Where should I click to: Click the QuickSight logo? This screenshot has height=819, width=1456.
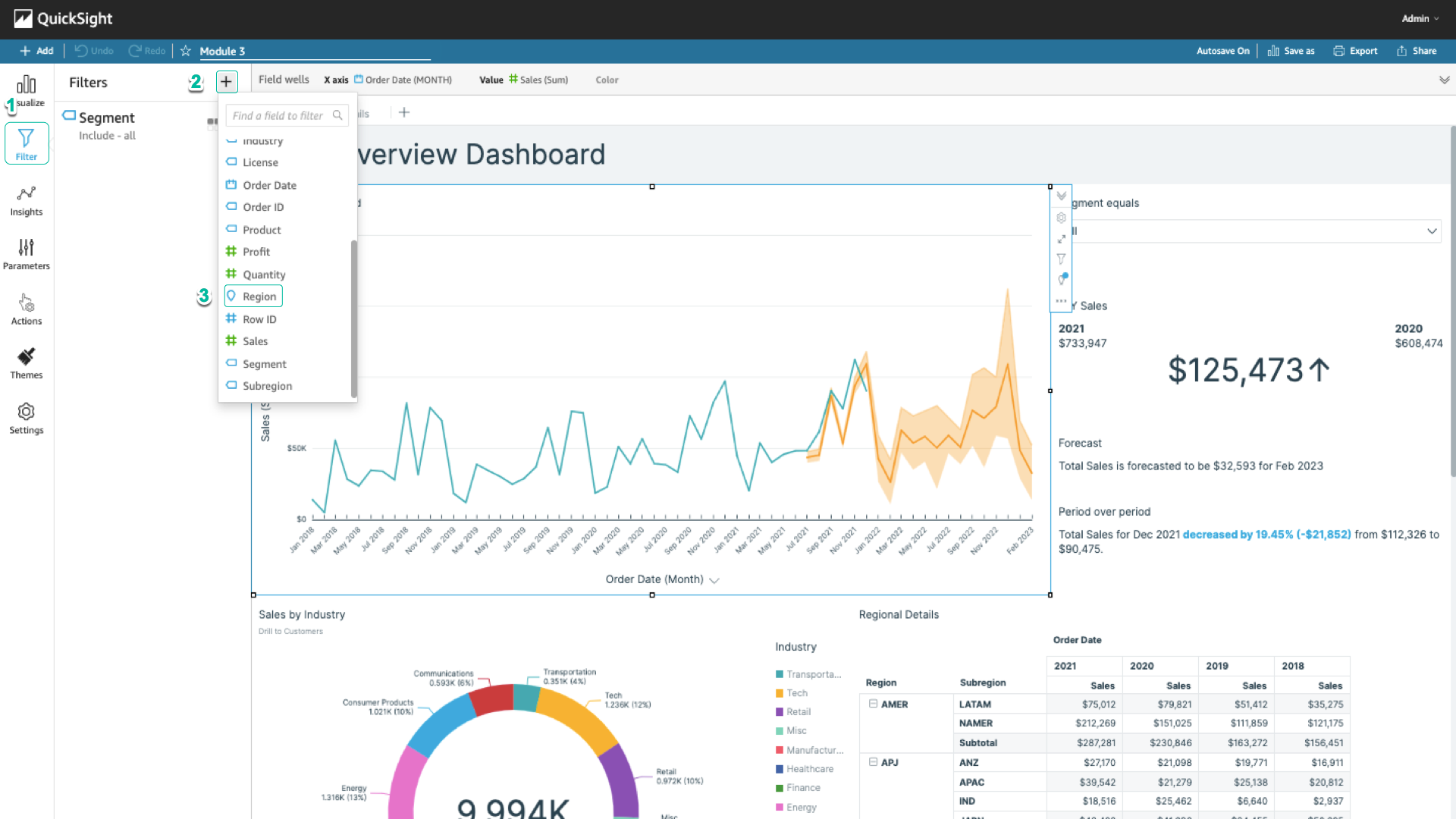click(63, 19)
